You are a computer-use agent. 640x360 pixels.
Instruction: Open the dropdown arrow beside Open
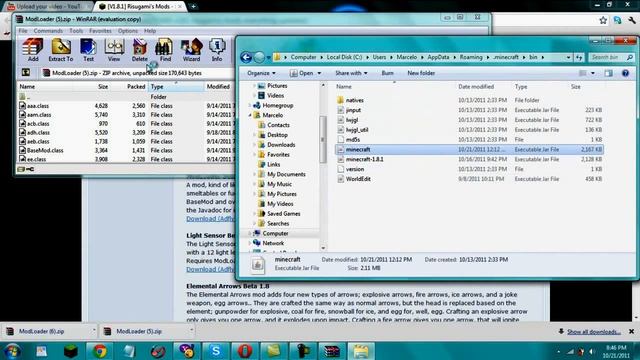pyautogui.click(x=319, y=73)
